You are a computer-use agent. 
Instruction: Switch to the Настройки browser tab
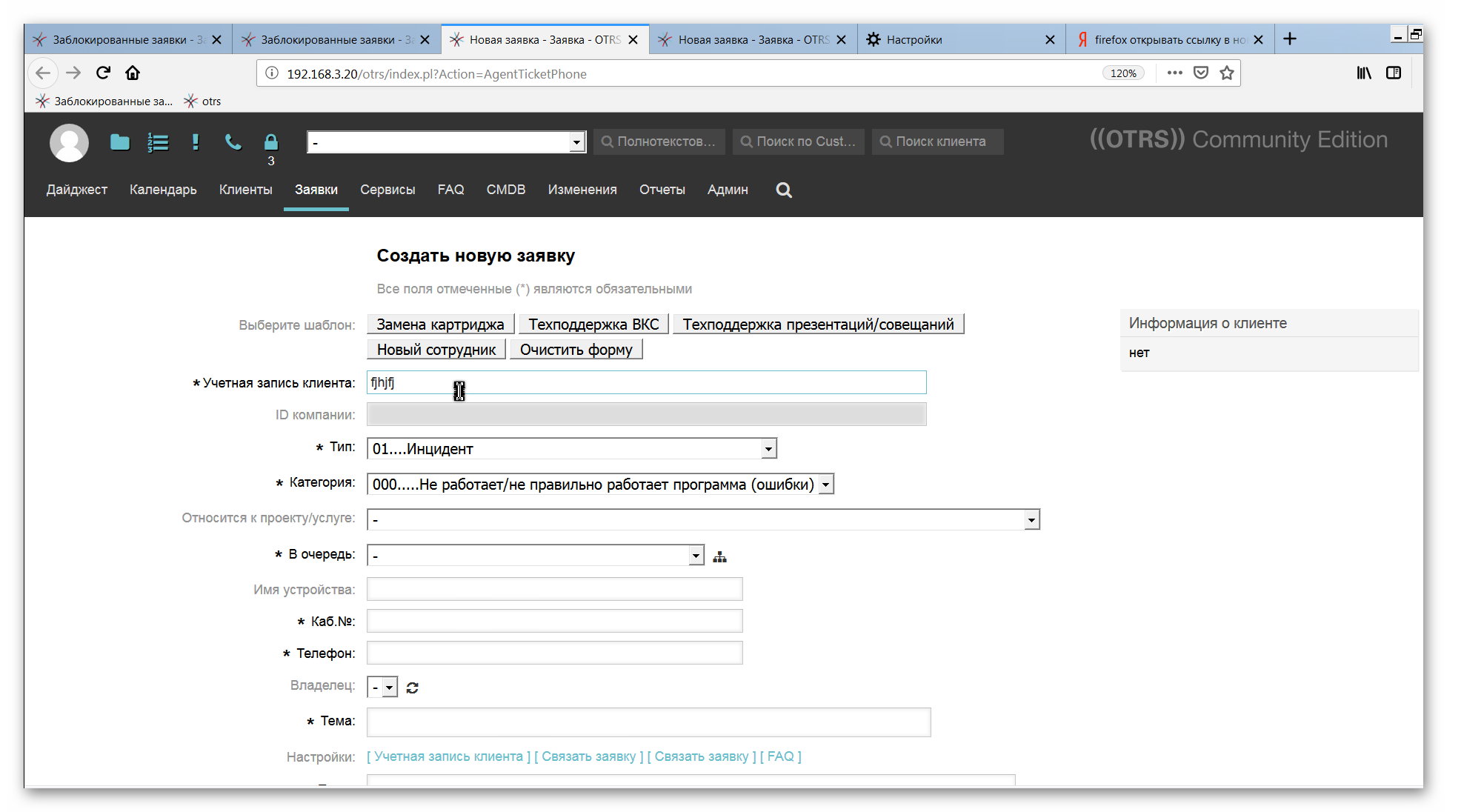click(x=962, y=40)
